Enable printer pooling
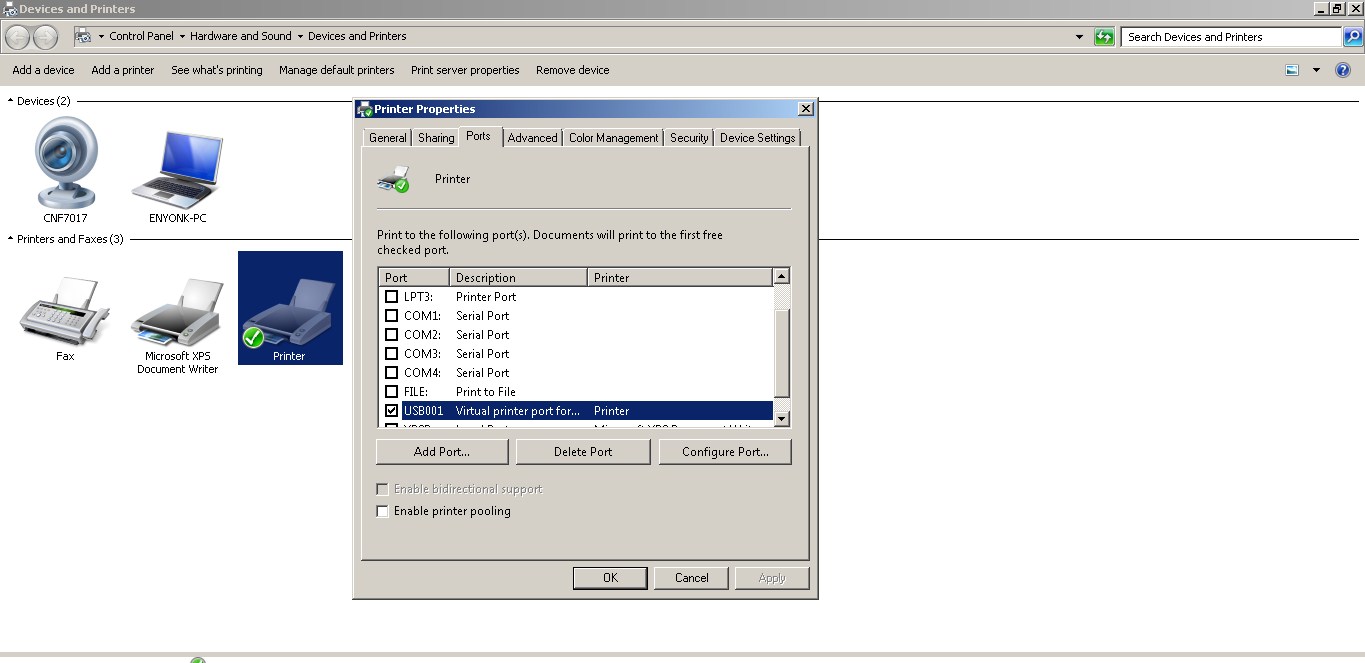 (x=382, y=510)
